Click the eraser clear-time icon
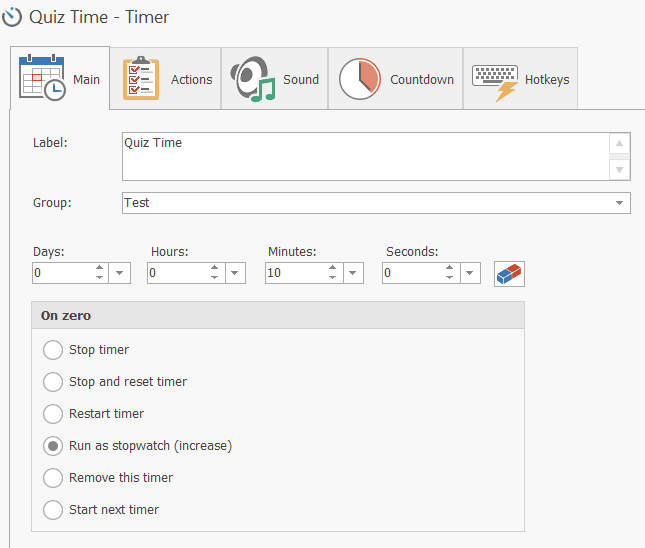This screenshot has height=548, width=645. (x=509, y=274)
